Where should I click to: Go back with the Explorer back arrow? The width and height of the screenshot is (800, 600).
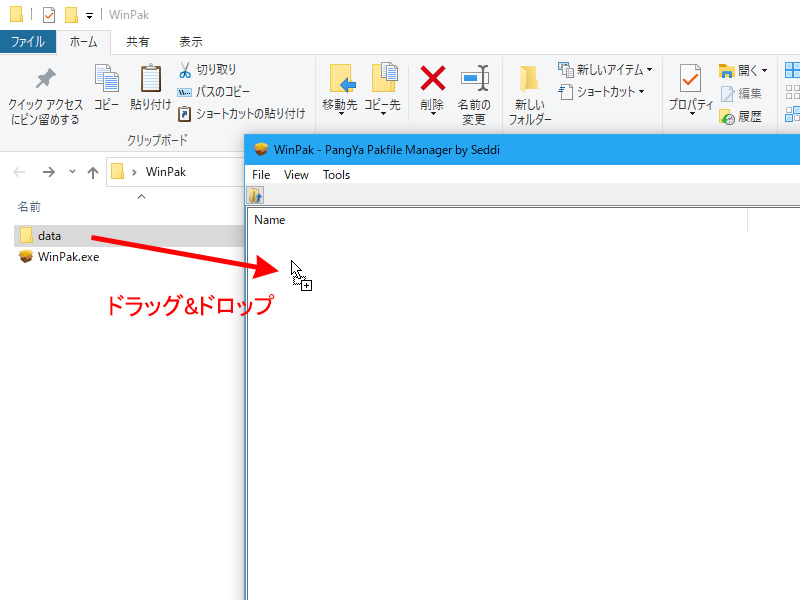(19, 172)
